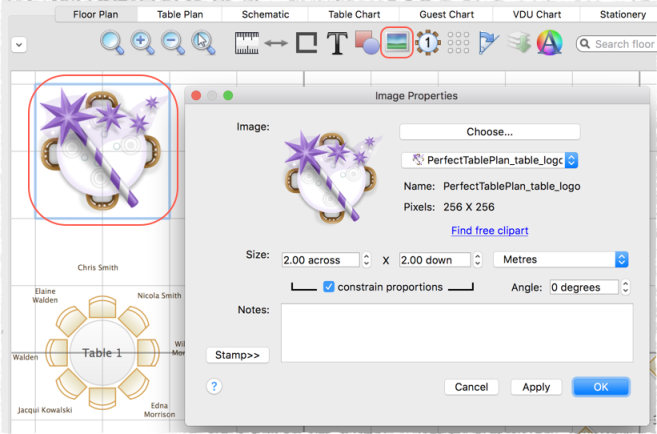
Task: Select the room outline rectangle tool
Action: 306,43
